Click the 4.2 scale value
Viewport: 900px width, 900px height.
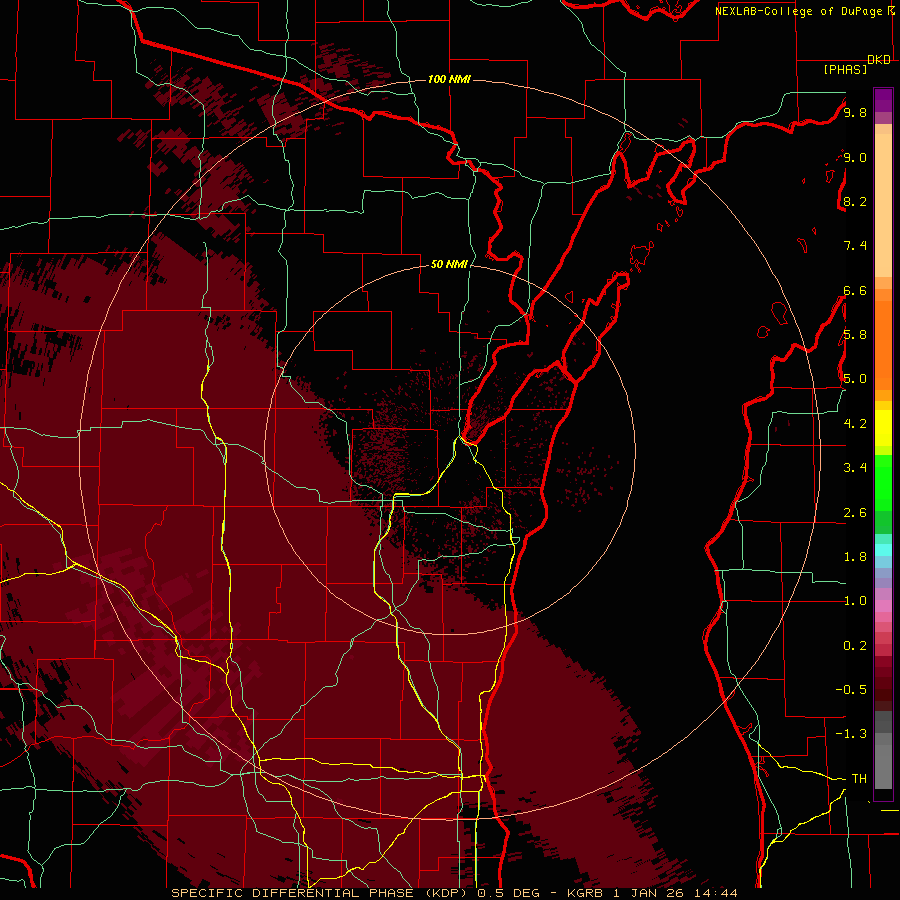855,424
